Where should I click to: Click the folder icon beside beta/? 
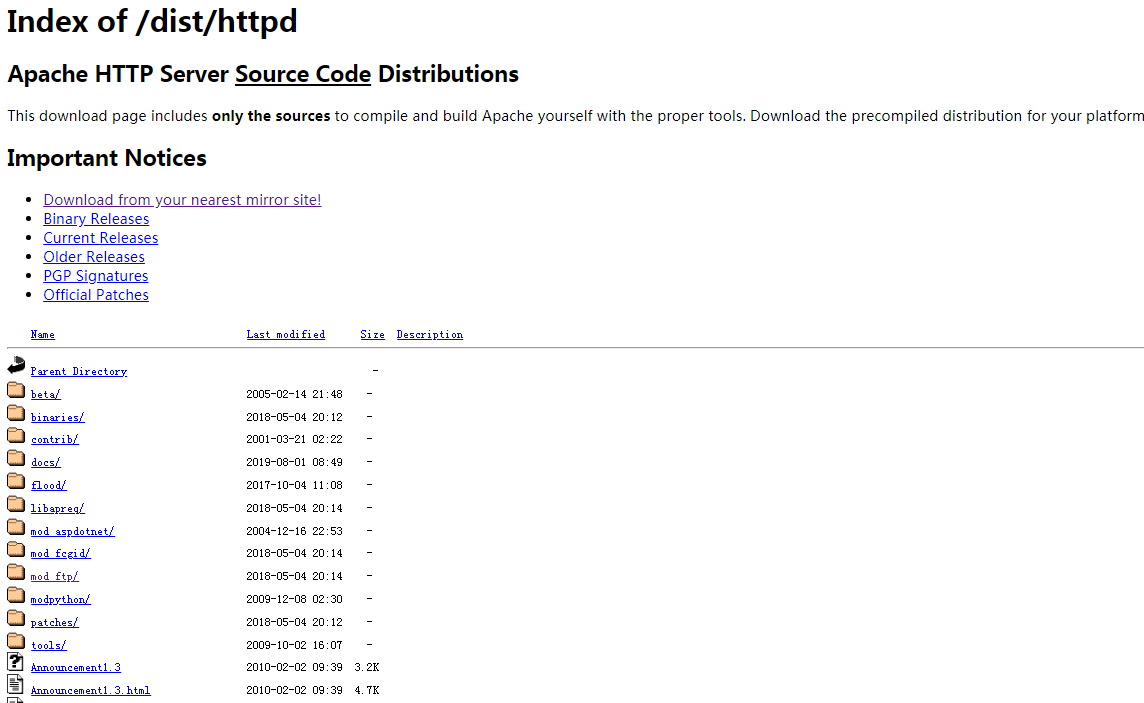[x=16, y=389]
